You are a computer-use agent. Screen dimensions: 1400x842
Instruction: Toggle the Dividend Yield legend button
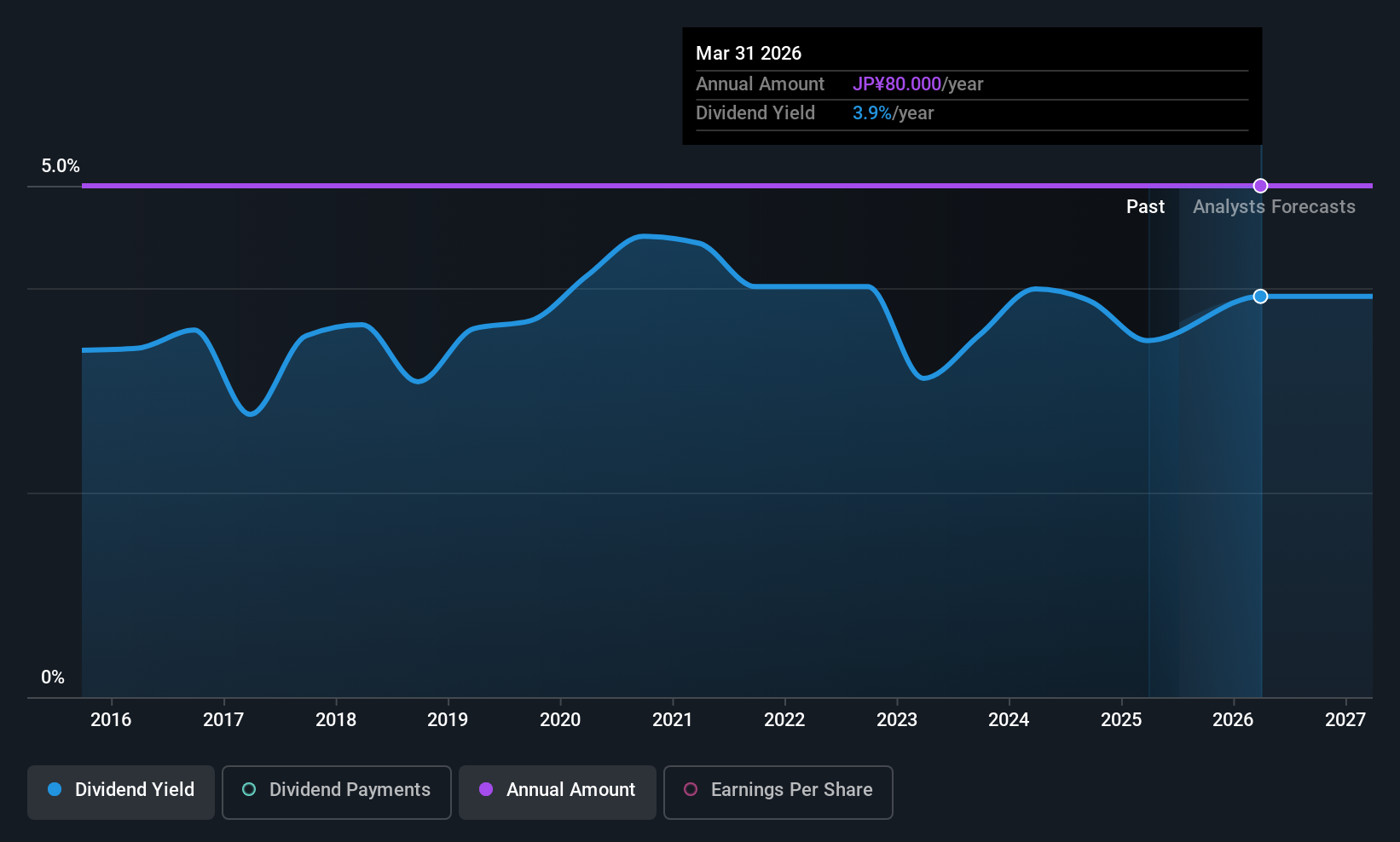[121, 793]
